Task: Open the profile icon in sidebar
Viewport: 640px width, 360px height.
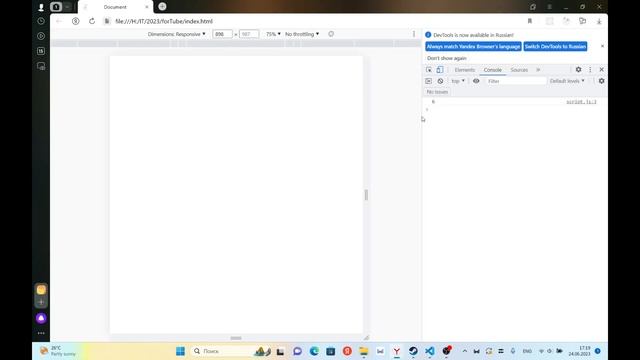Action: pos(41,7)
